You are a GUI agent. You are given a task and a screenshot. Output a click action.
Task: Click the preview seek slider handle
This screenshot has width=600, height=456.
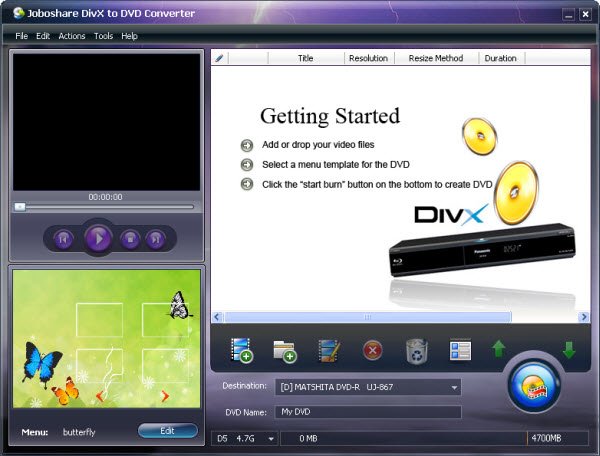pos(20,207)
